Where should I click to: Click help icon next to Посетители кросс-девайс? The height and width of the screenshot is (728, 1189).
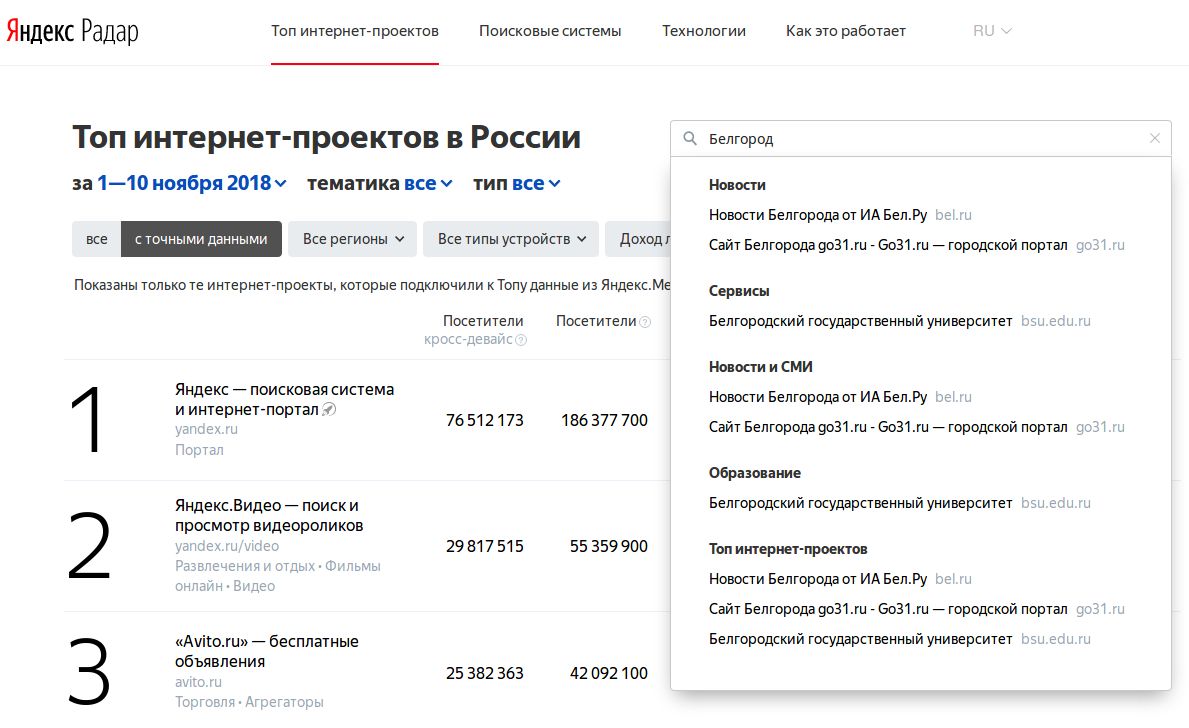521,340
